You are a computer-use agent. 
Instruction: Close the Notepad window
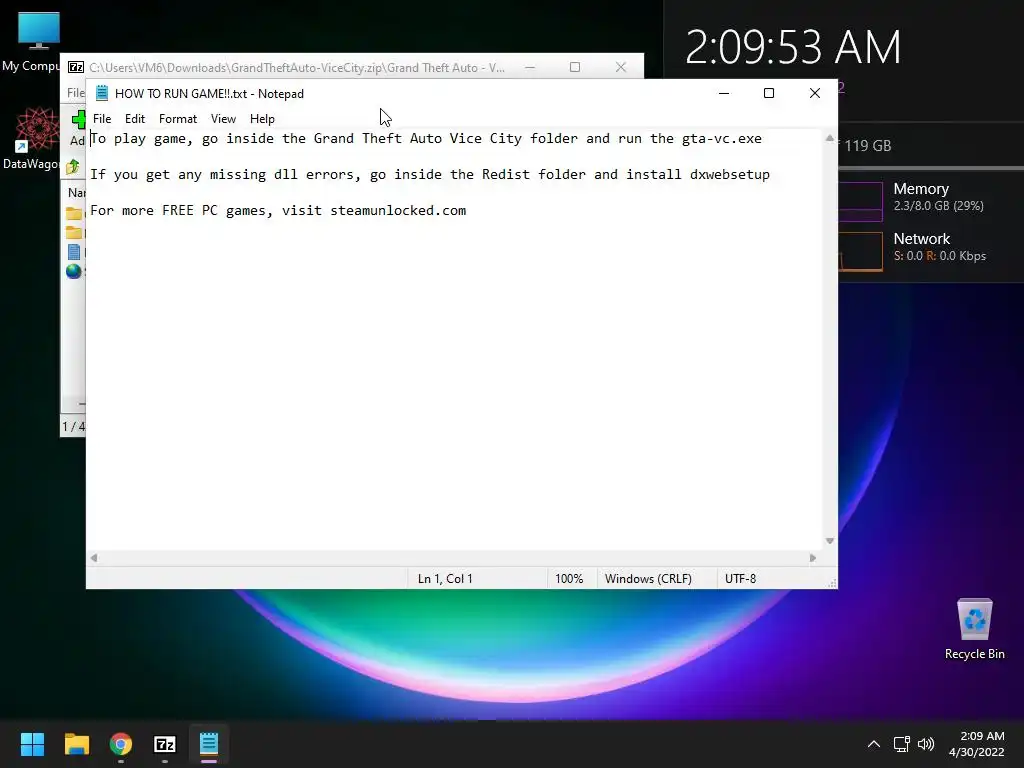point(814,93)
